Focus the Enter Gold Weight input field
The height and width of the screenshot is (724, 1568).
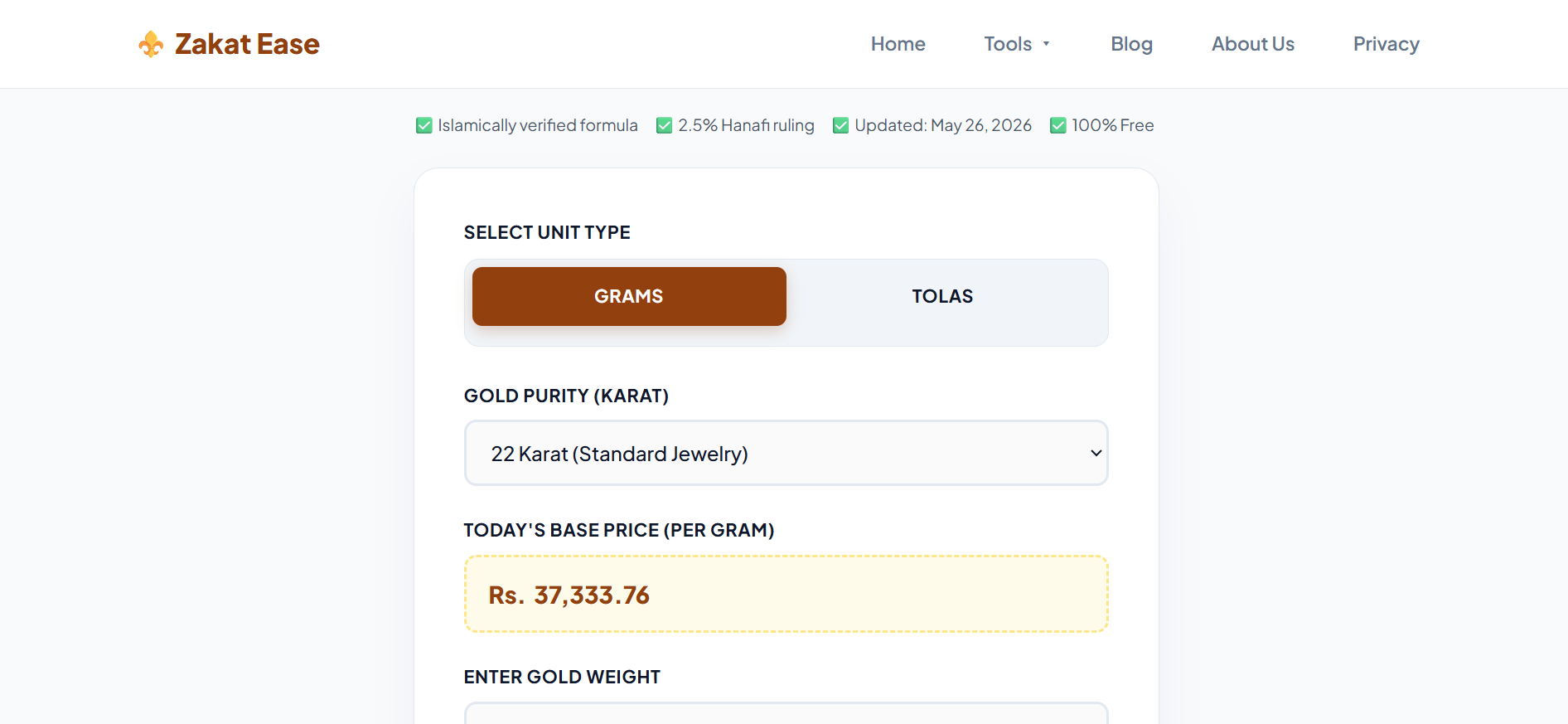pos(786,713)
